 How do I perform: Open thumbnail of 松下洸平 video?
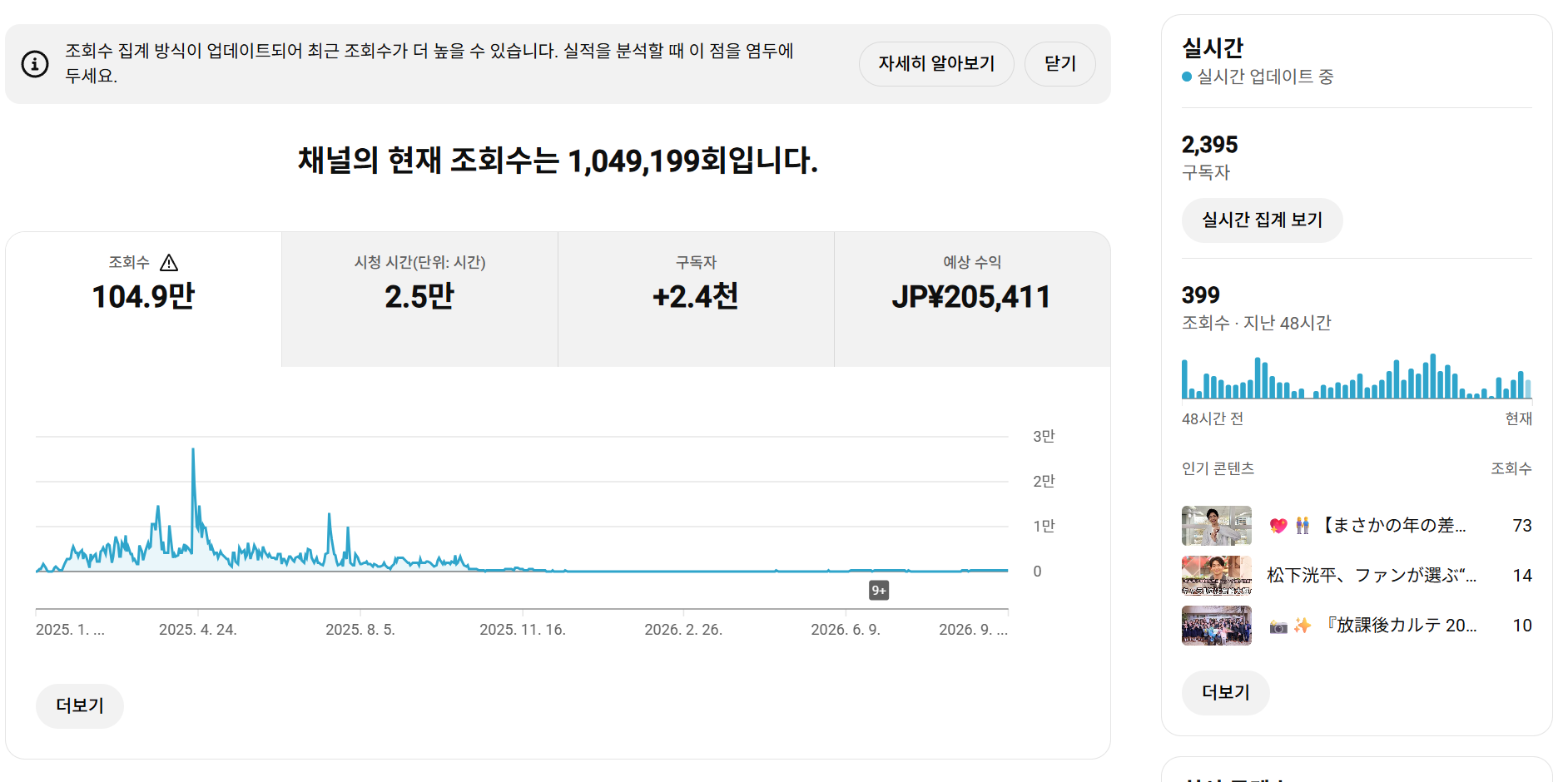coord(1217,576)
